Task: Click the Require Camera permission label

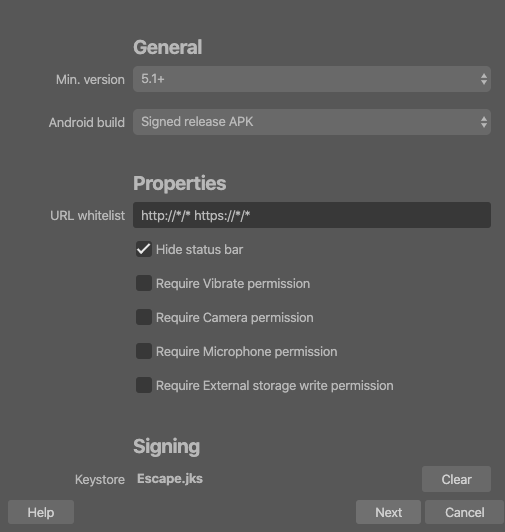Action: tap(235, 318)
